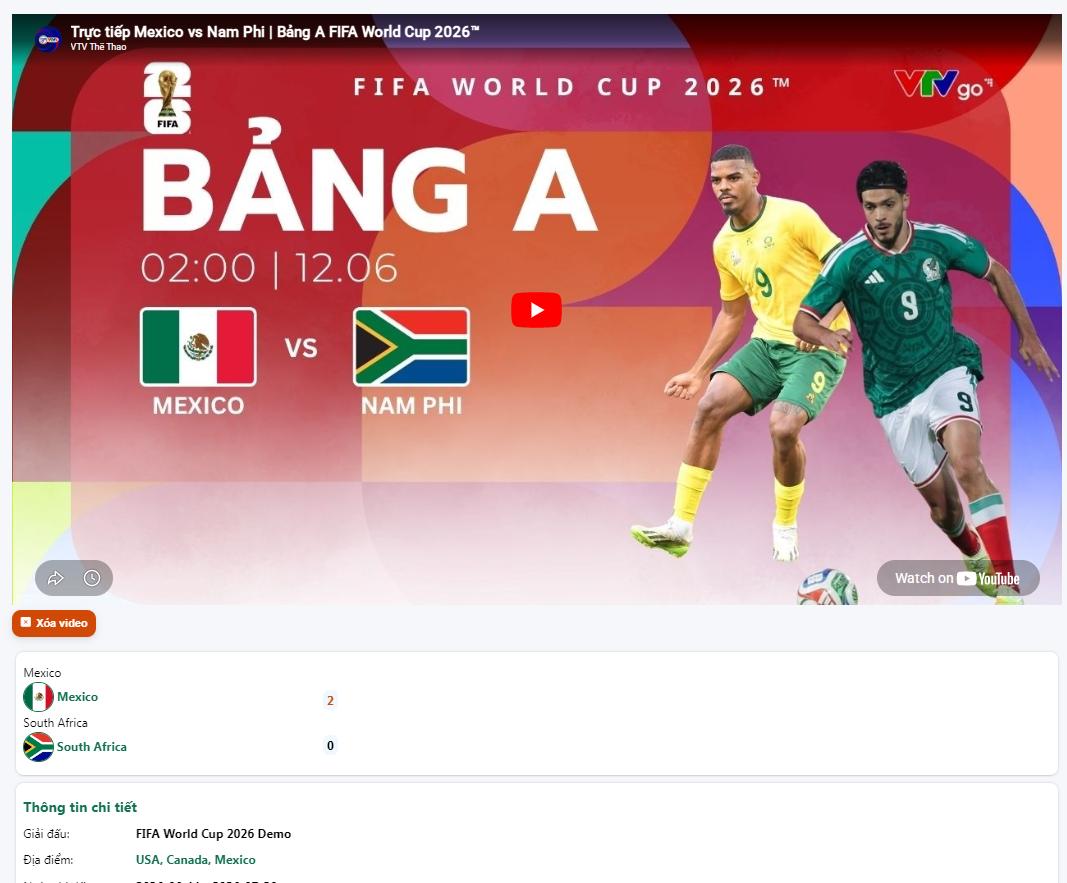Click the small round Mexico flag icon

[x=38, y=697]
